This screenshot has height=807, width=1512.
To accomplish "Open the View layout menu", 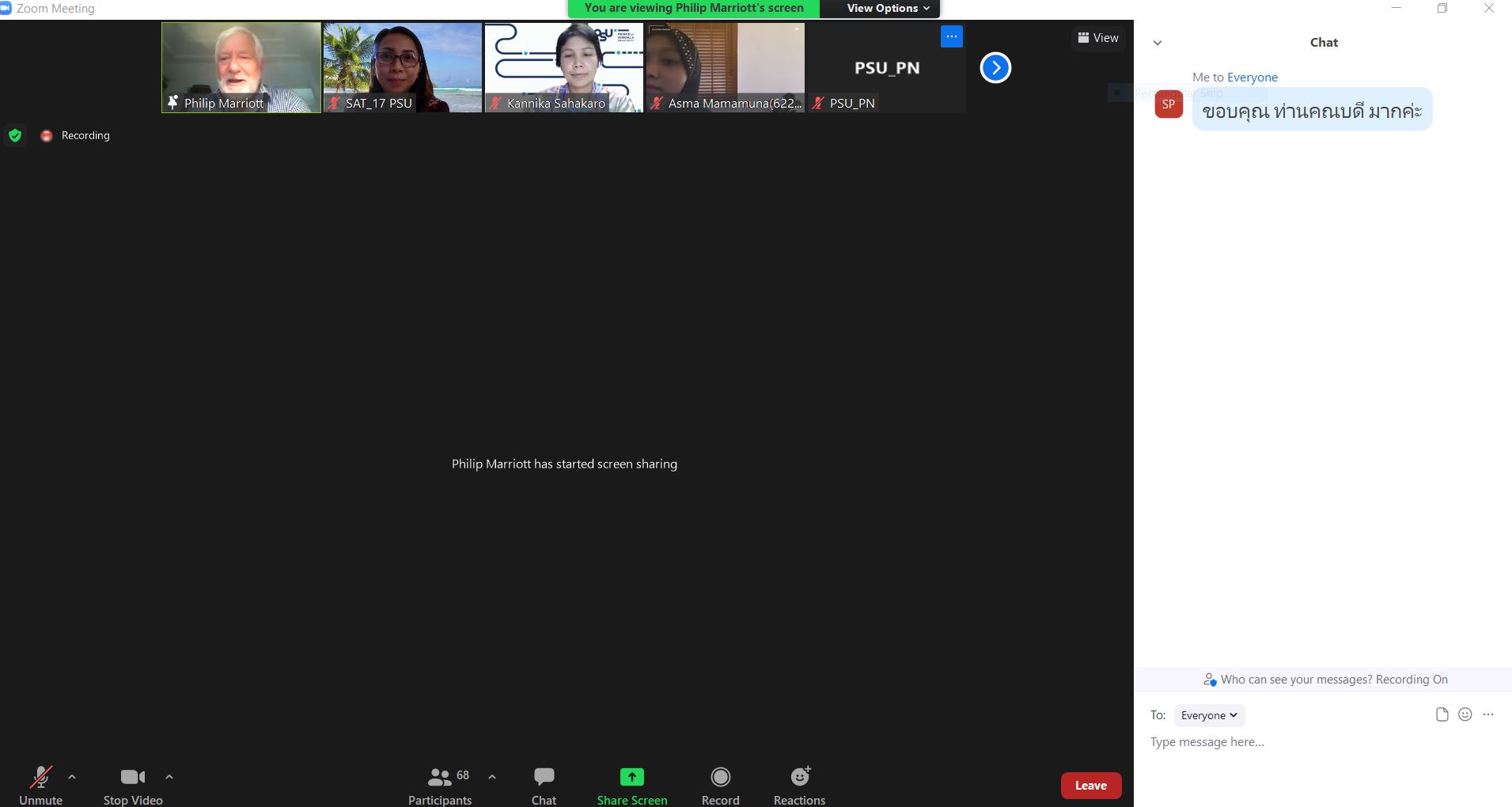I will pos(1098,38).
